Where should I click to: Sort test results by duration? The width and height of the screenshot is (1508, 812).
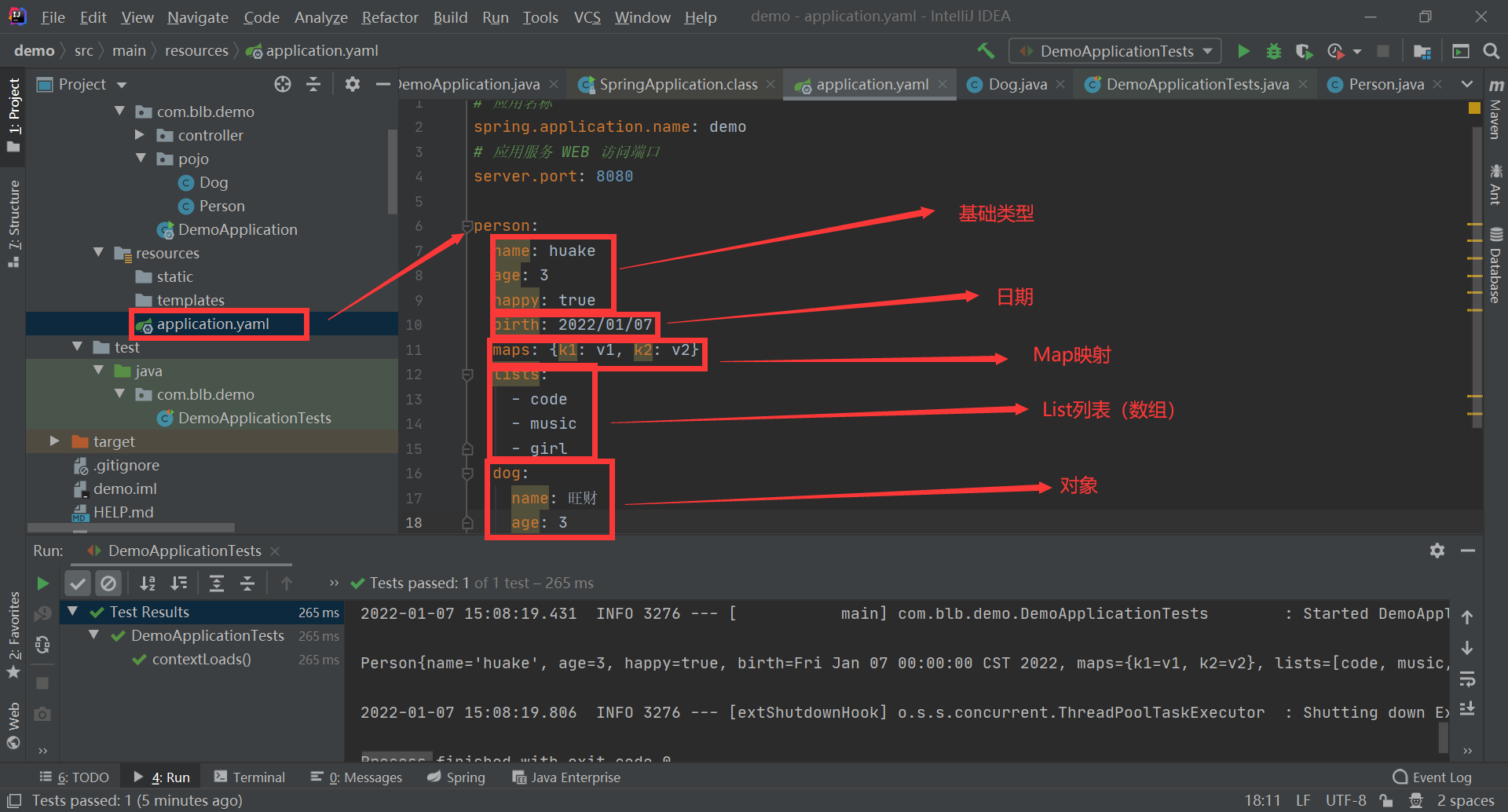[x=179, y=583]
